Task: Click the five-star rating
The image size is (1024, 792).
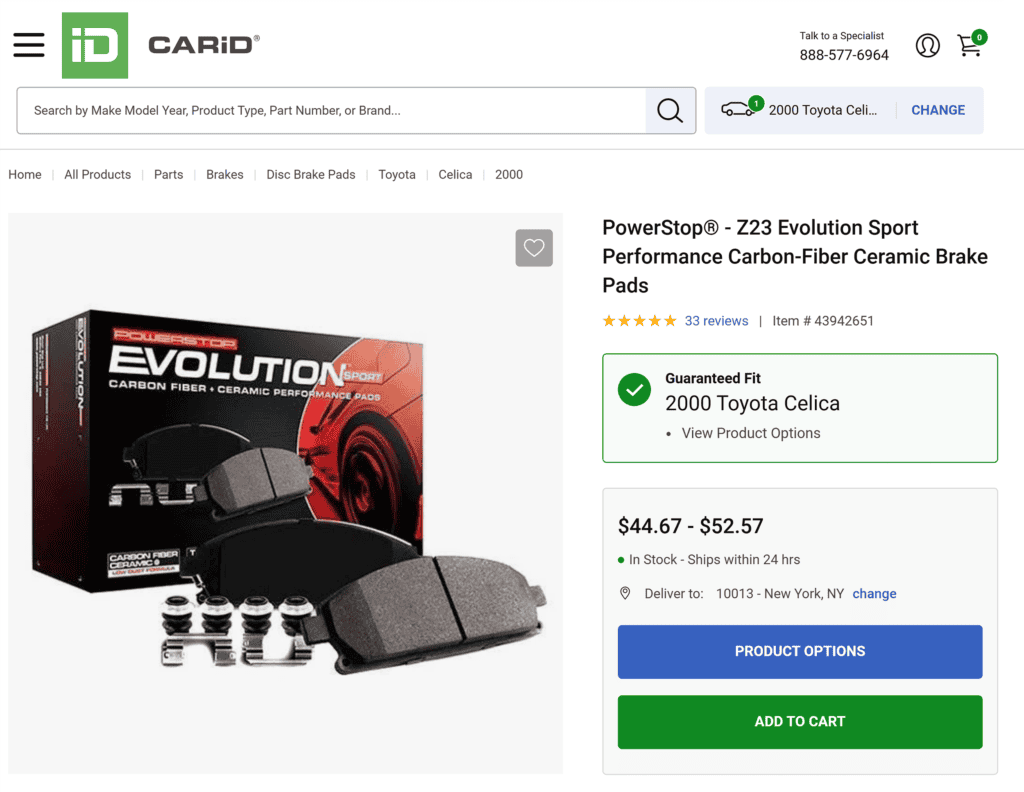Action: point(639,321)
